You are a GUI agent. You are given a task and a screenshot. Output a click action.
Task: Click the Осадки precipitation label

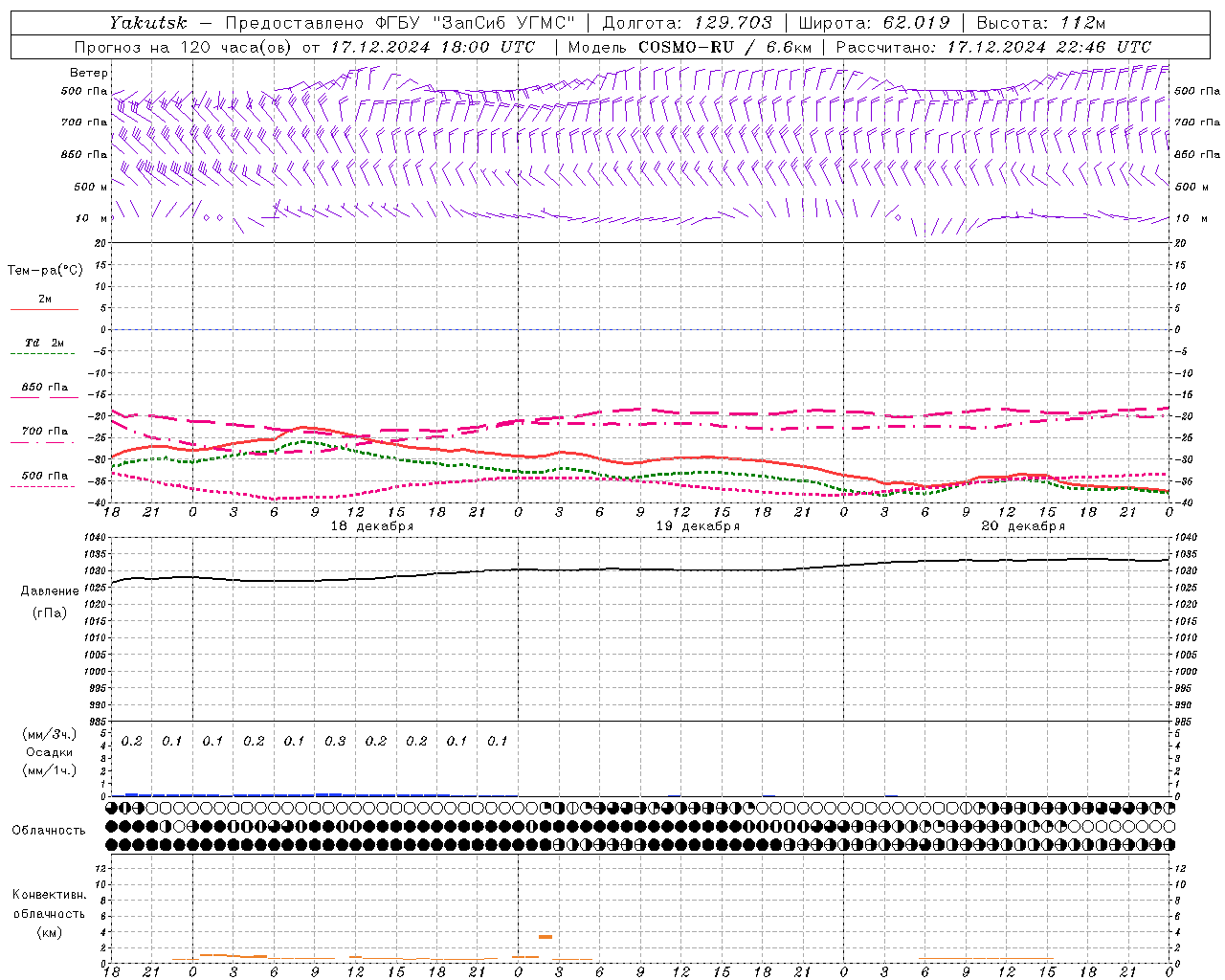tap(50, 752)
